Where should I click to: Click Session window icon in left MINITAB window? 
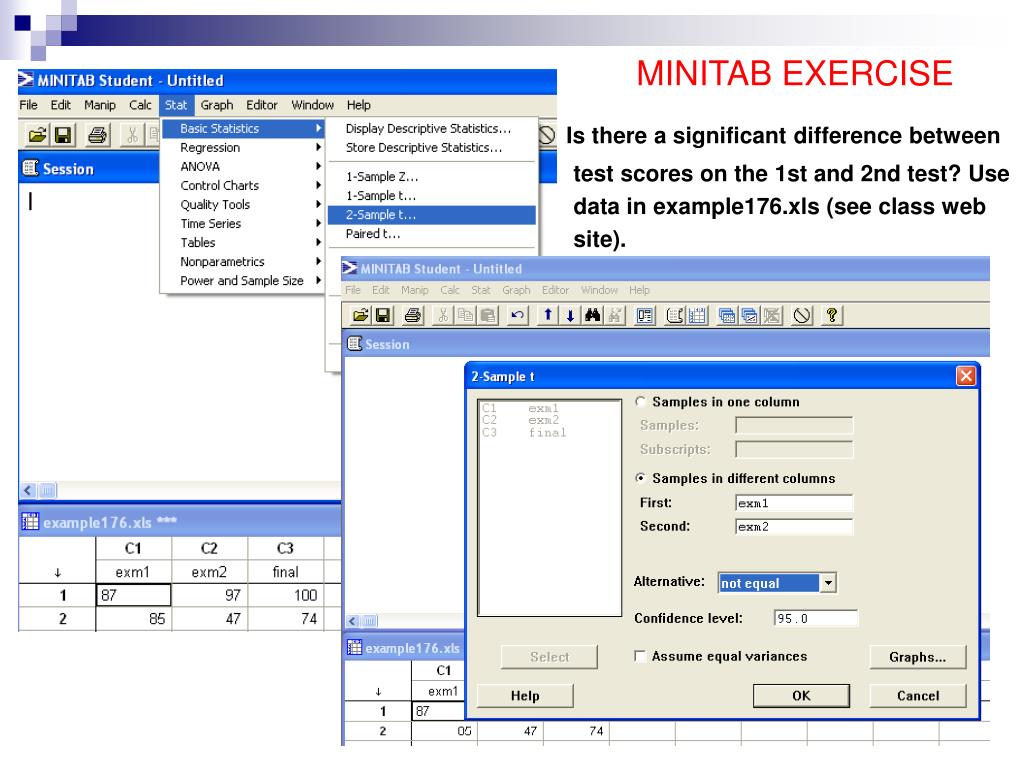[31, 168]
